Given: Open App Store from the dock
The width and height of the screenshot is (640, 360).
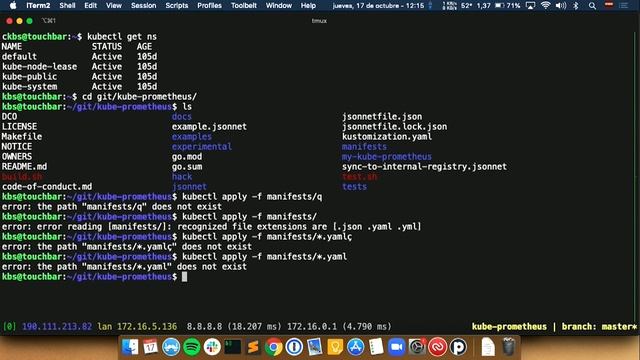Looking at the screenshot, I should click(356, 347).
